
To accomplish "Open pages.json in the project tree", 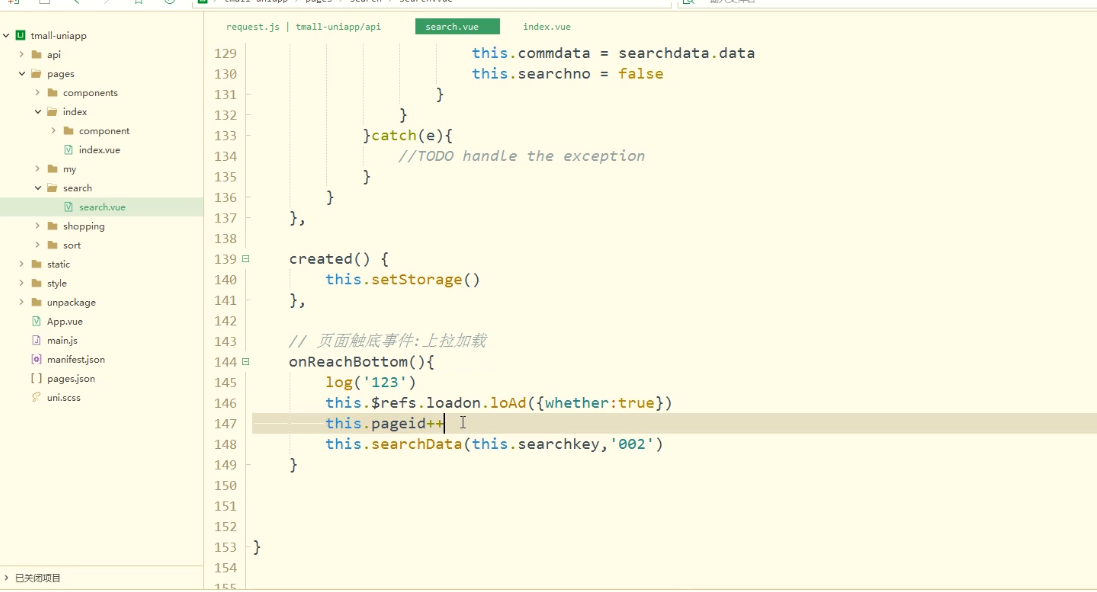I will [x=71, y=379].
